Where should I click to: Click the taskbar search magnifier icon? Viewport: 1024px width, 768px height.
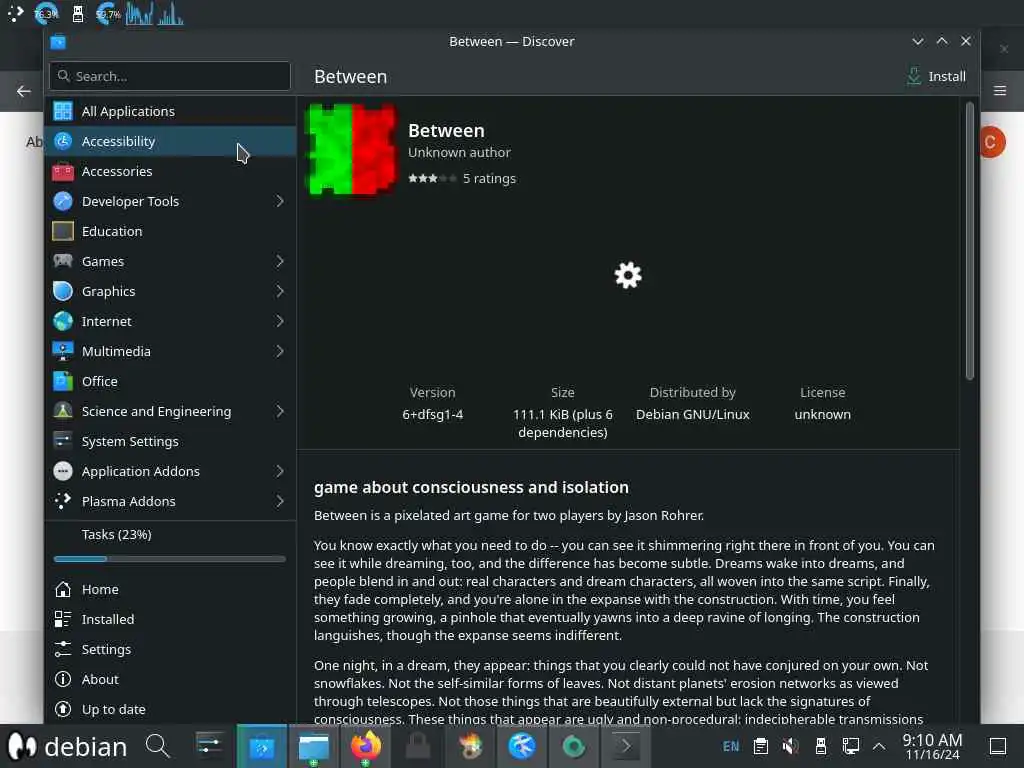coord(157,746)
